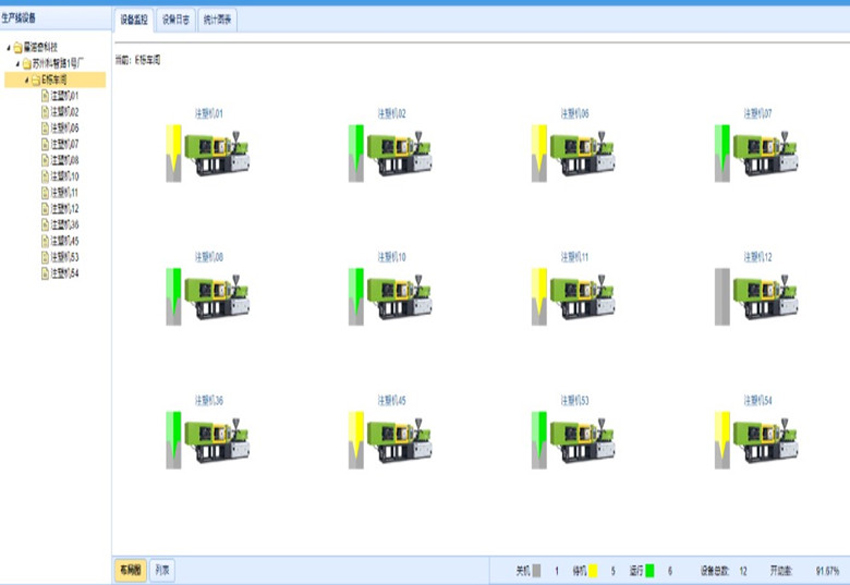
Task: Click the green 运行 legend swatch
Action: tap(650, 570)
